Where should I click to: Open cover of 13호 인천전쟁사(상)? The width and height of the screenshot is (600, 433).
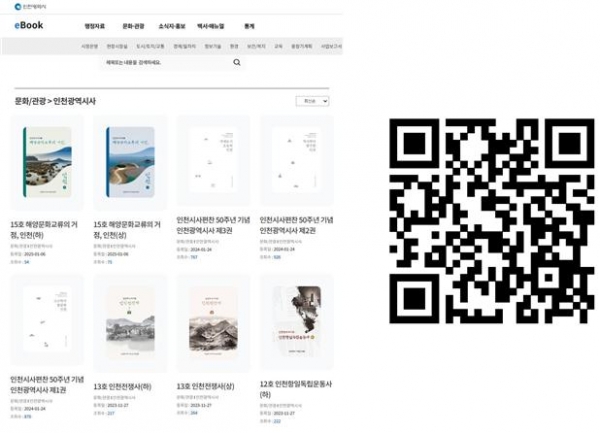(213, 323)
